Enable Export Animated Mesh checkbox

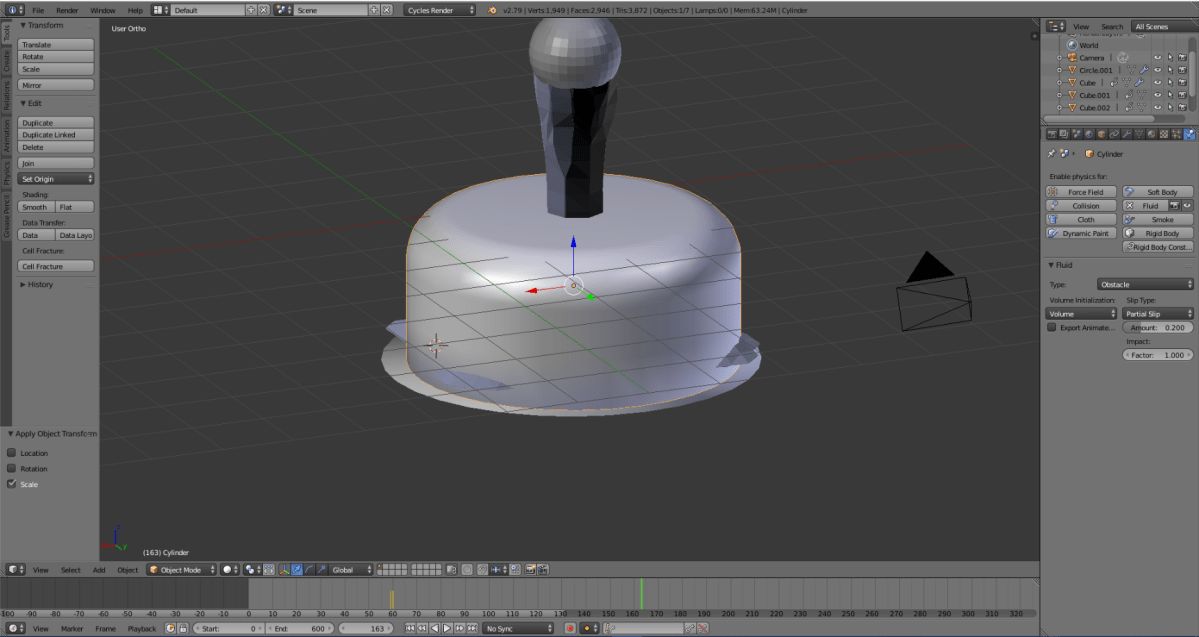[x=1052, y=327]
